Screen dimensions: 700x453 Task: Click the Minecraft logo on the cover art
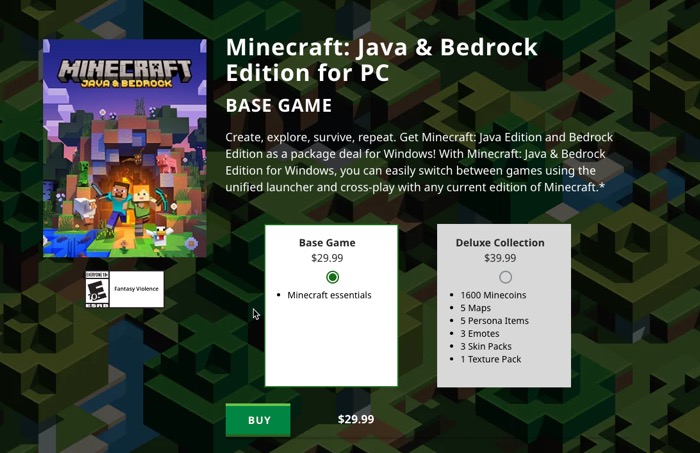(125, 73)
